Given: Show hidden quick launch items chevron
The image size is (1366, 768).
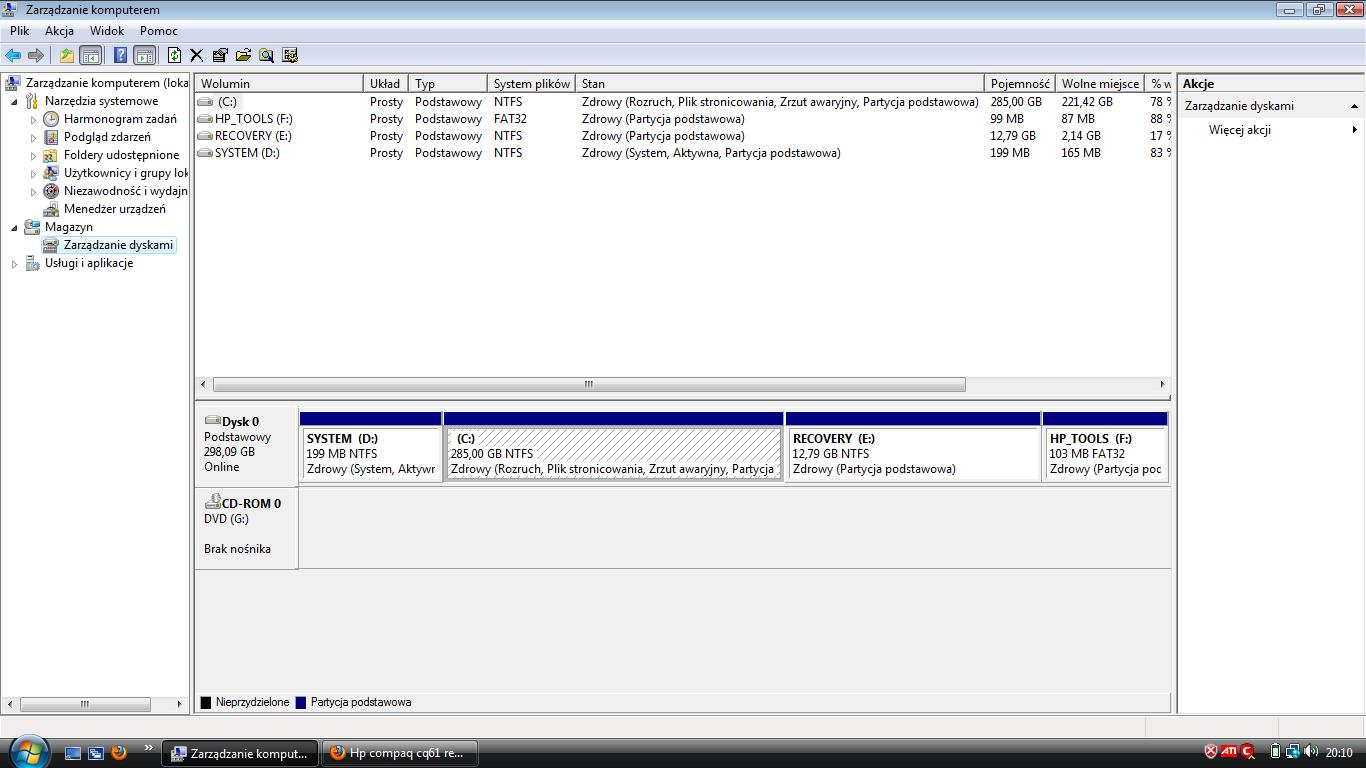Looking at the screenshot, I should (x=149, y=747).
